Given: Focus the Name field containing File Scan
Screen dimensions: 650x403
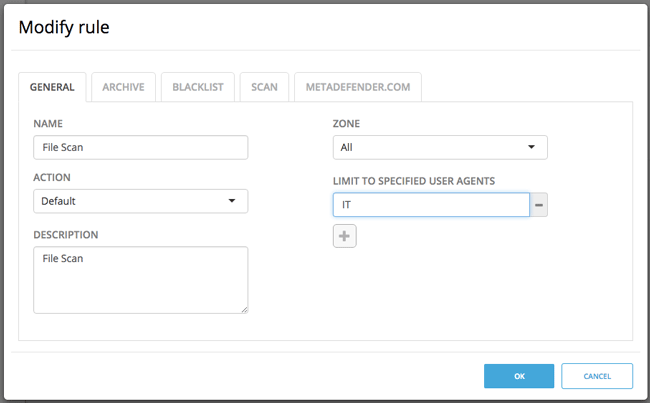Looking at the screenshot, I should (140, 148).
